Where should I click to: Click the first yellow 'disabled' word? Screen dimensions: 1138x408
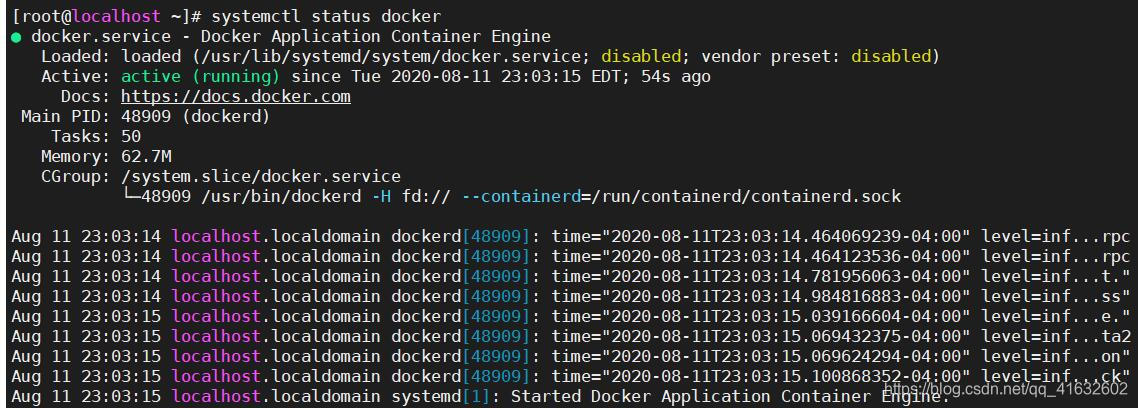[x=641, y=56]
